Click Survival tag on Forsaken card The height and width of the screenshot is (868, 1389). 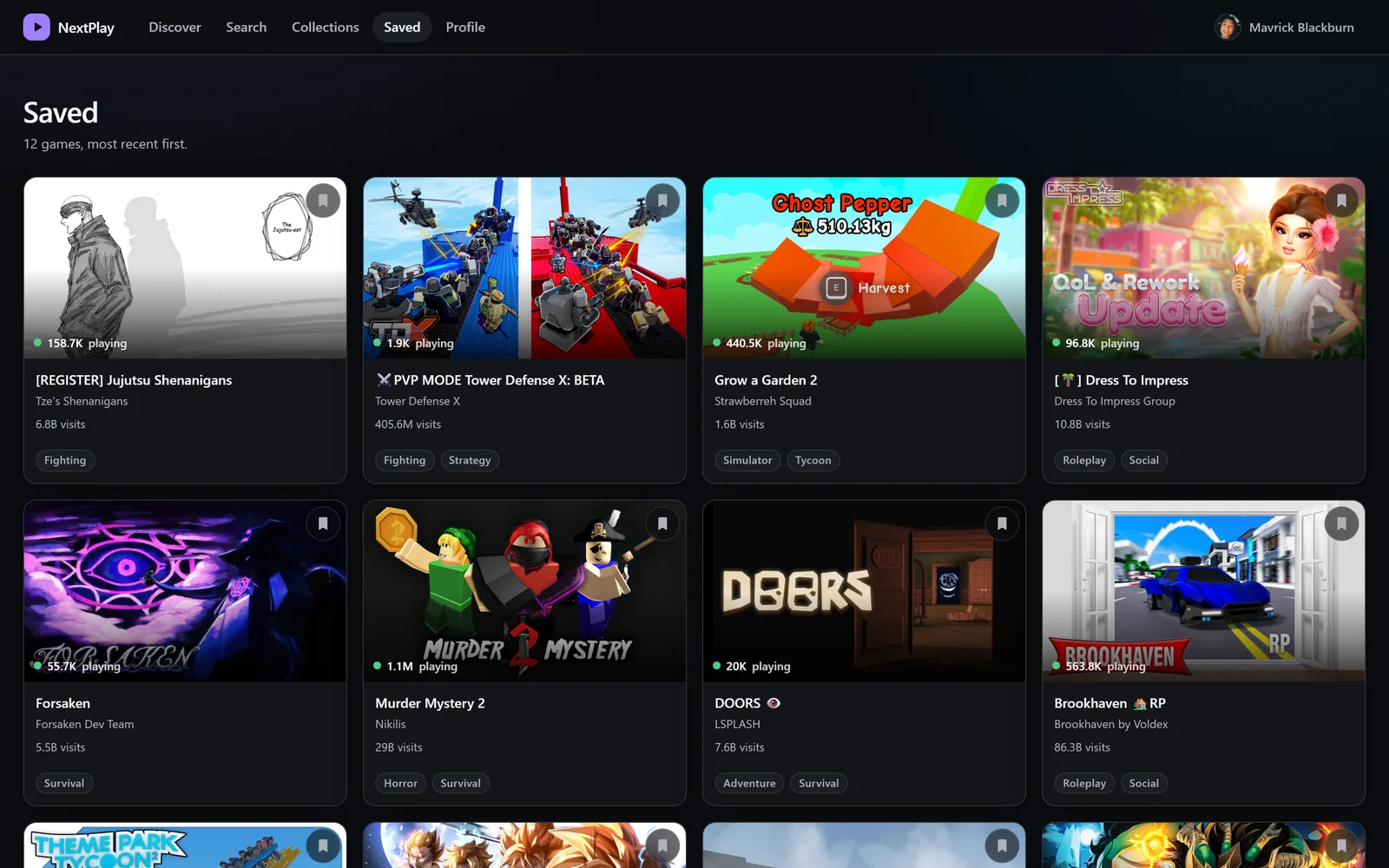coord(64,783)
